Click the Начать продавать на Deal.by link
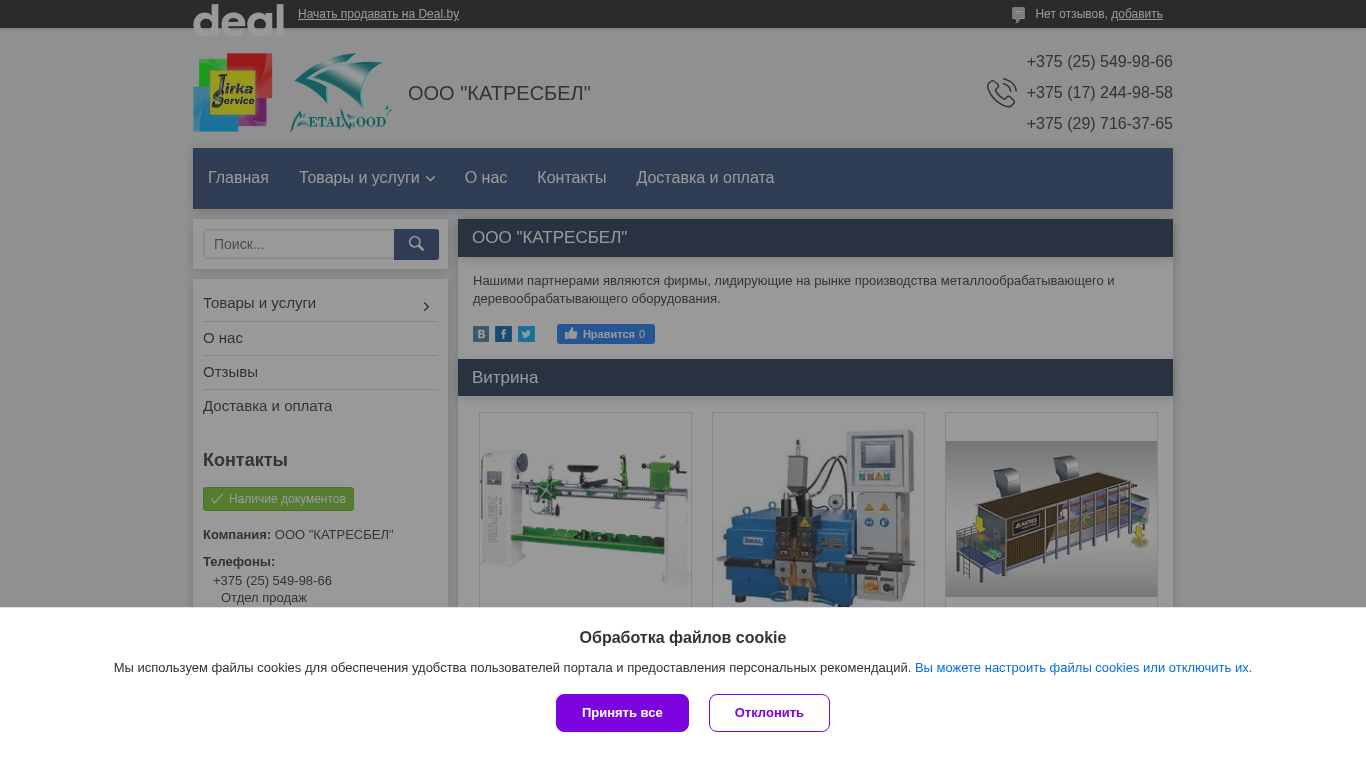The image size is (1366, 768). [378, 14]
